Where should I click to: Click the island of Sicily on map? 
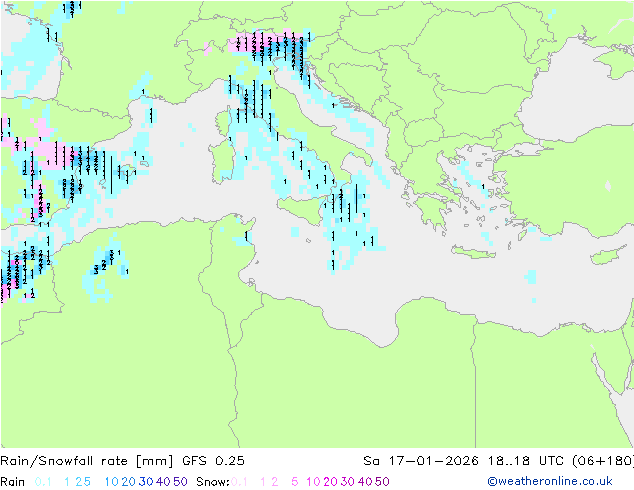pyautogui.click(x=301, y=210)
